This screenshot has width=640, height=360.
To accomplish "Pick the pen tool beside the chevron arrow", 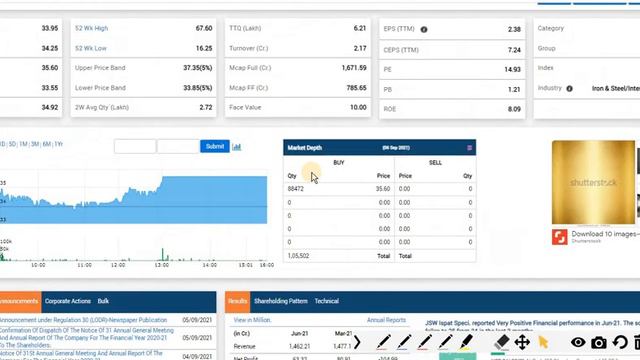I will [x=383, y=342].
